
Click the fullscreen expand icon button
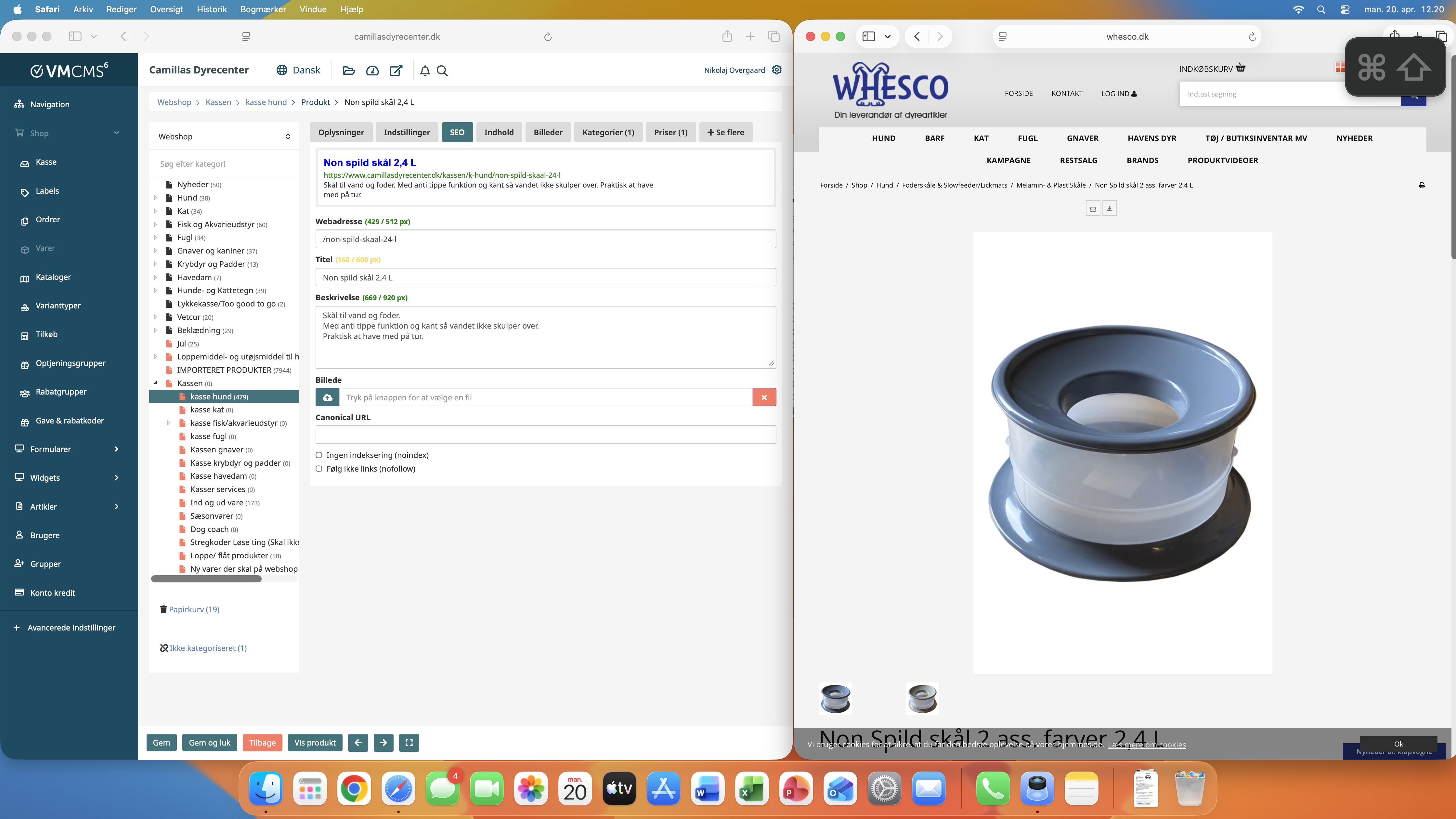coord(409,743)
